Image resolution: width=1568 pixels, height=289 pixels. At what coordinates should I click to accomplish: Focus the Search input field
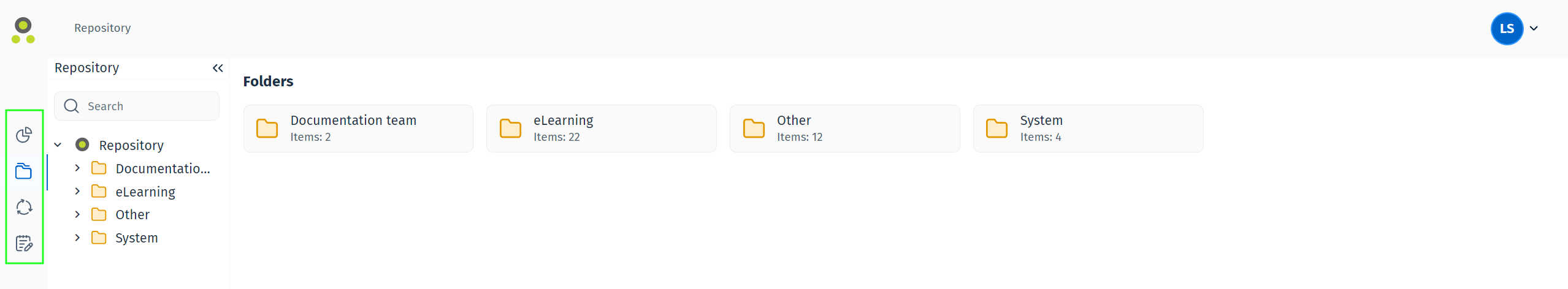[x=147, y=107]
